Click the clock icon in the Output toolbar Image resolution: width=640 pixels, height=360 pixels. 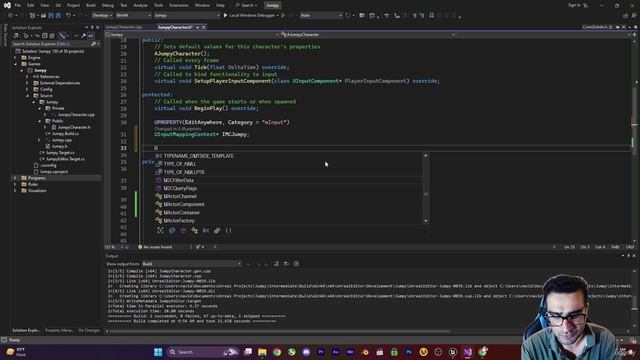[296, 264]
